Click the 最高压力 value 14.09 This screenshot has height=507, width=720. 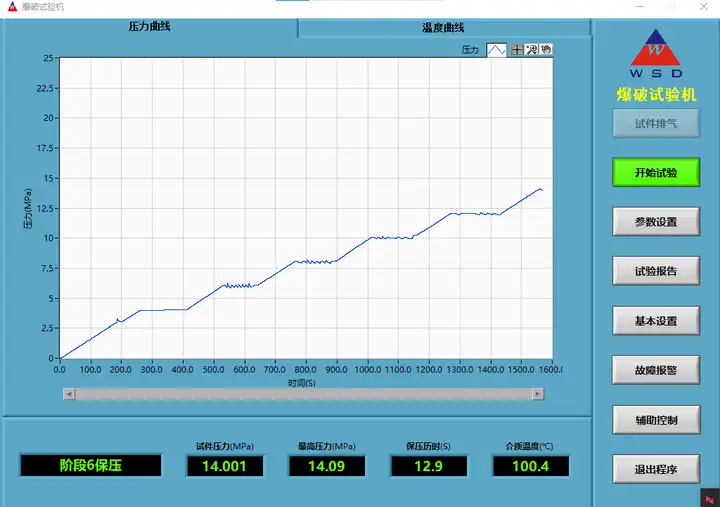click(x=326, y=466)
